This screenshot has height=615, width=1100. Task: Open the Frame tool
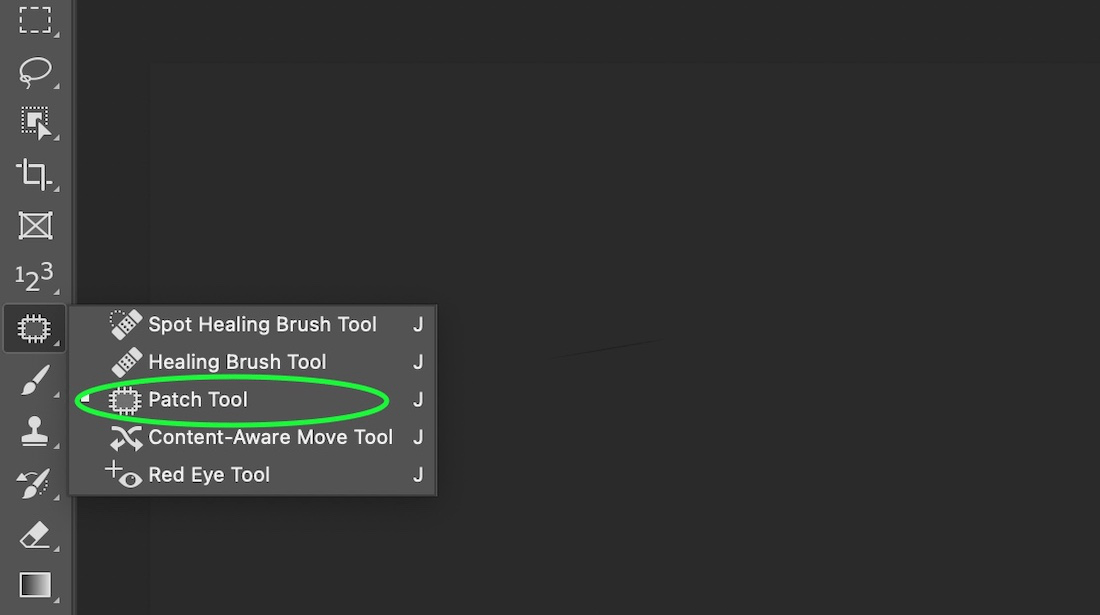35,225
